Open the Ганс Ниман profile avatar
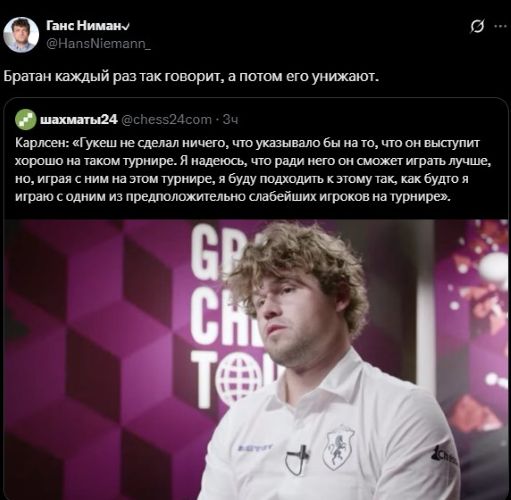This screenshot has width=511, height=500. tap(21, 35)
